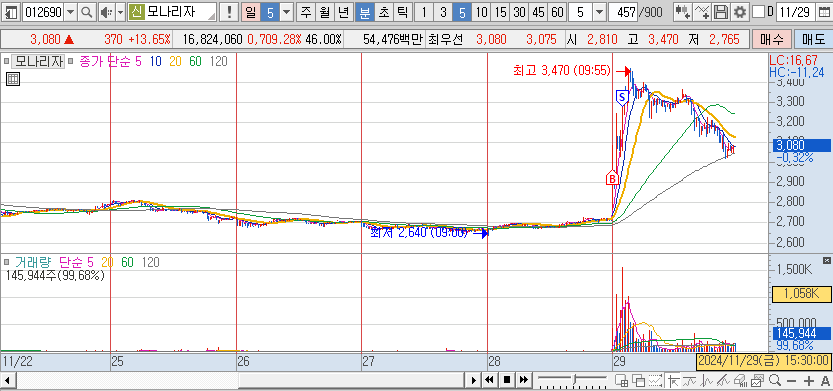833x391 pixels.
Task: Close the volume panel with X
Action: [826, 260]
